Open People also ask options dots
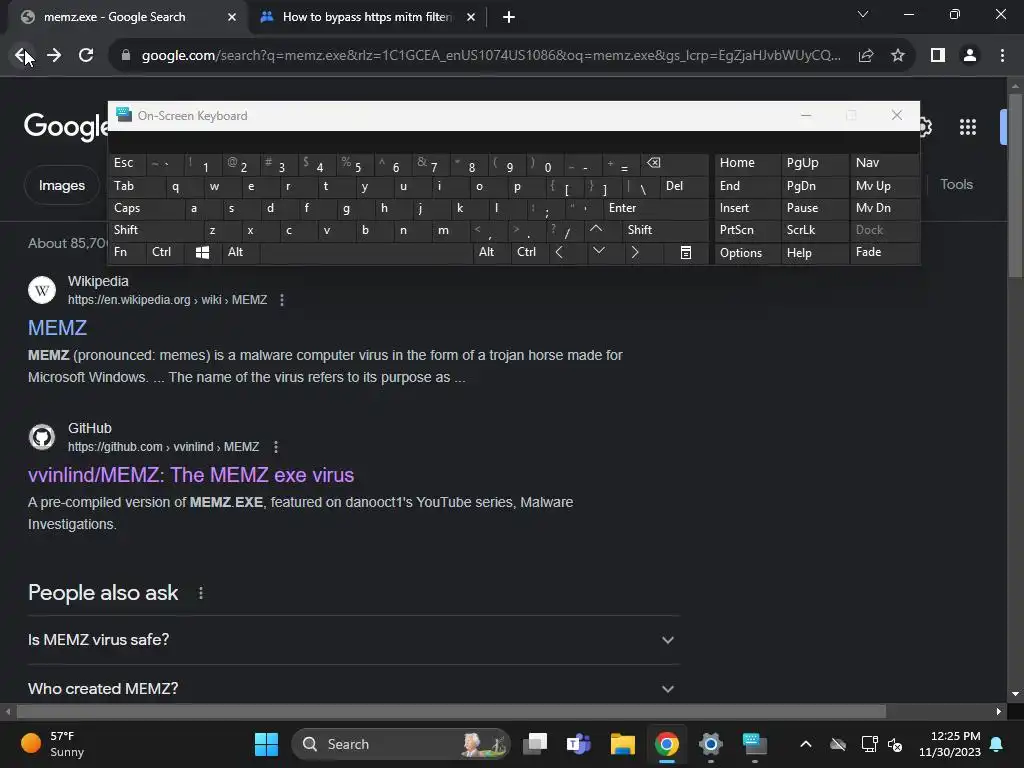The image size is (1024, 768). tap(201, 593)
